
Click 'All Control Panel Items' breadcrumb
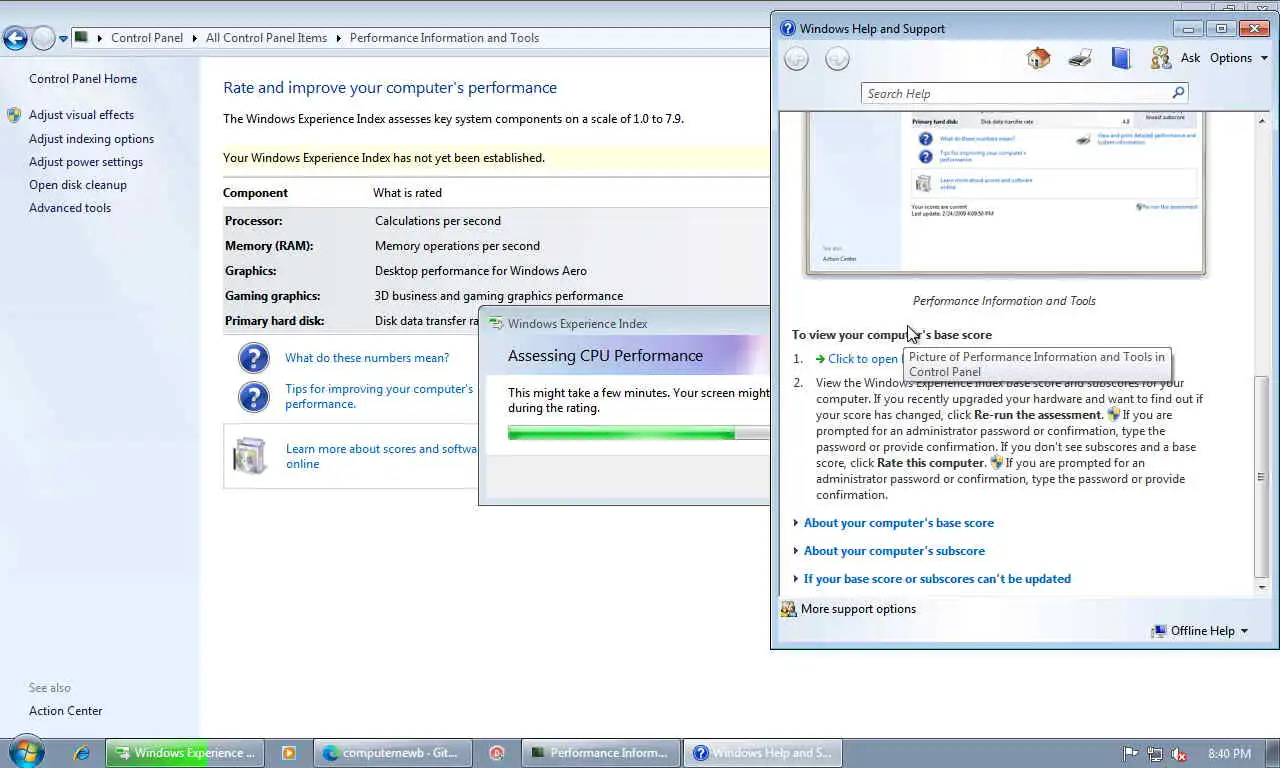pos(266,38)
